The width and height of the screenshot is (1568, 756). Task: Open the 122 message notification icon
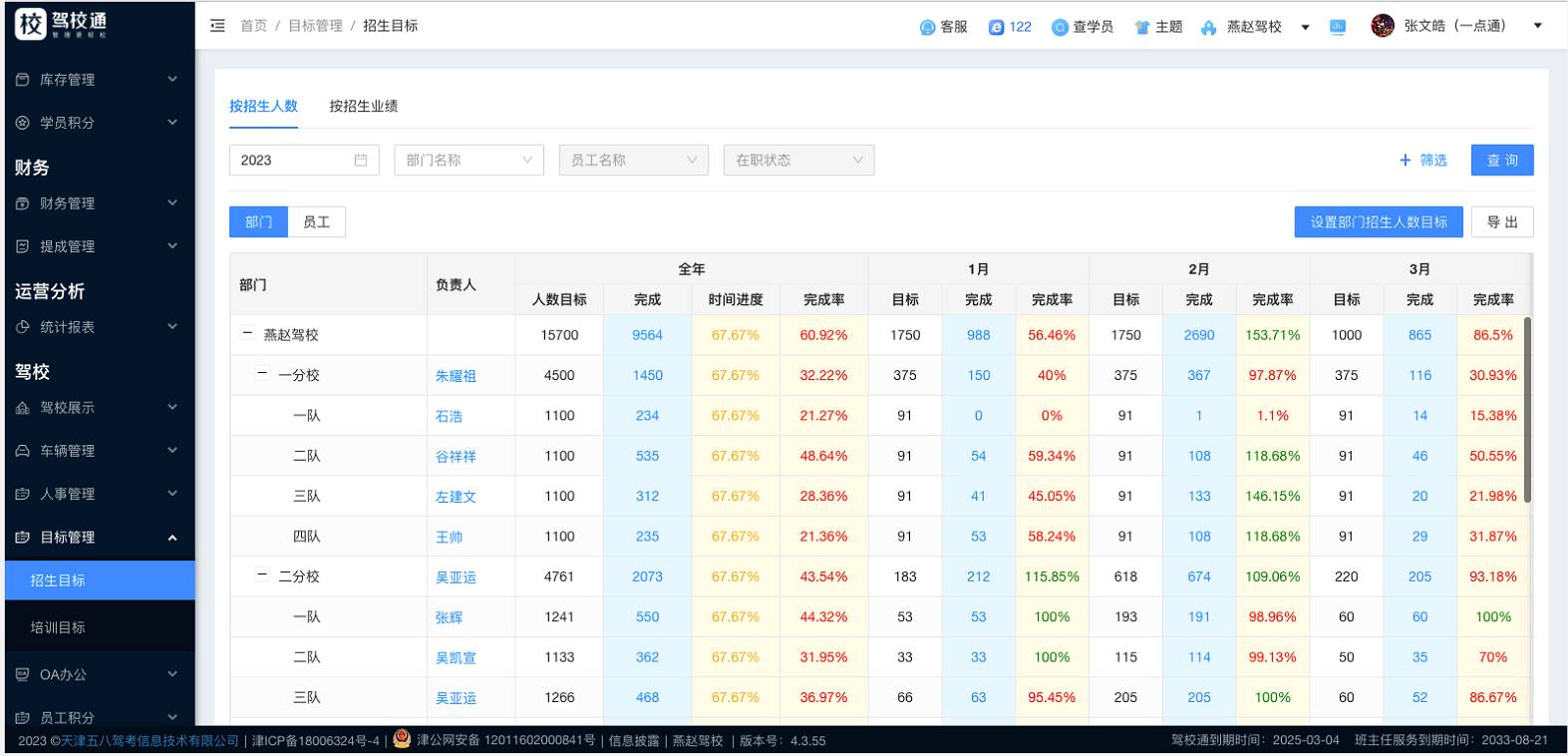(x=996, y=27)
